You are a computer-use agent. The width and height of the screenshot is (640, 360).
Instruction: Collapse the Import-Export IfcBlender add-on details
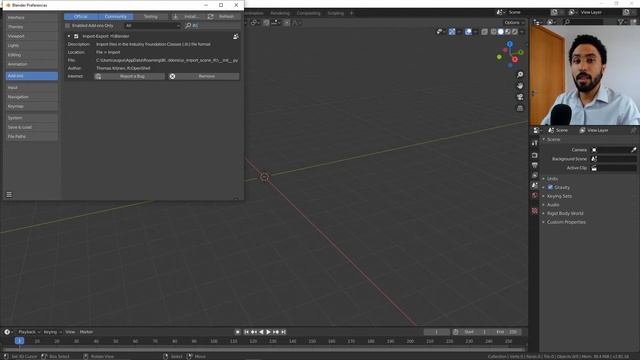pyautogui.click(x=69, y=36)
